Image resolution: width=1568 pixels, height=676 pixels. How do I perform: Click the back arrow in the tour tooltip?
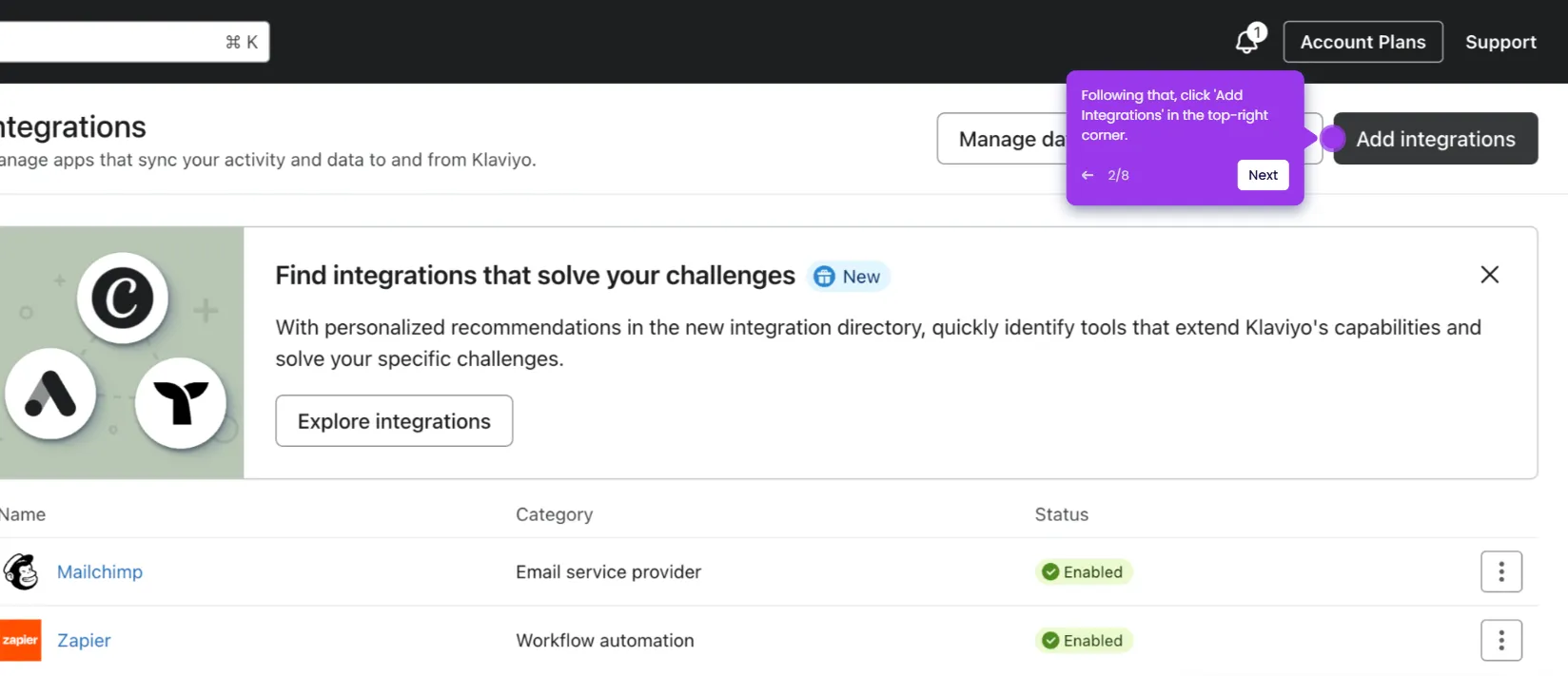coord(1088,175)
